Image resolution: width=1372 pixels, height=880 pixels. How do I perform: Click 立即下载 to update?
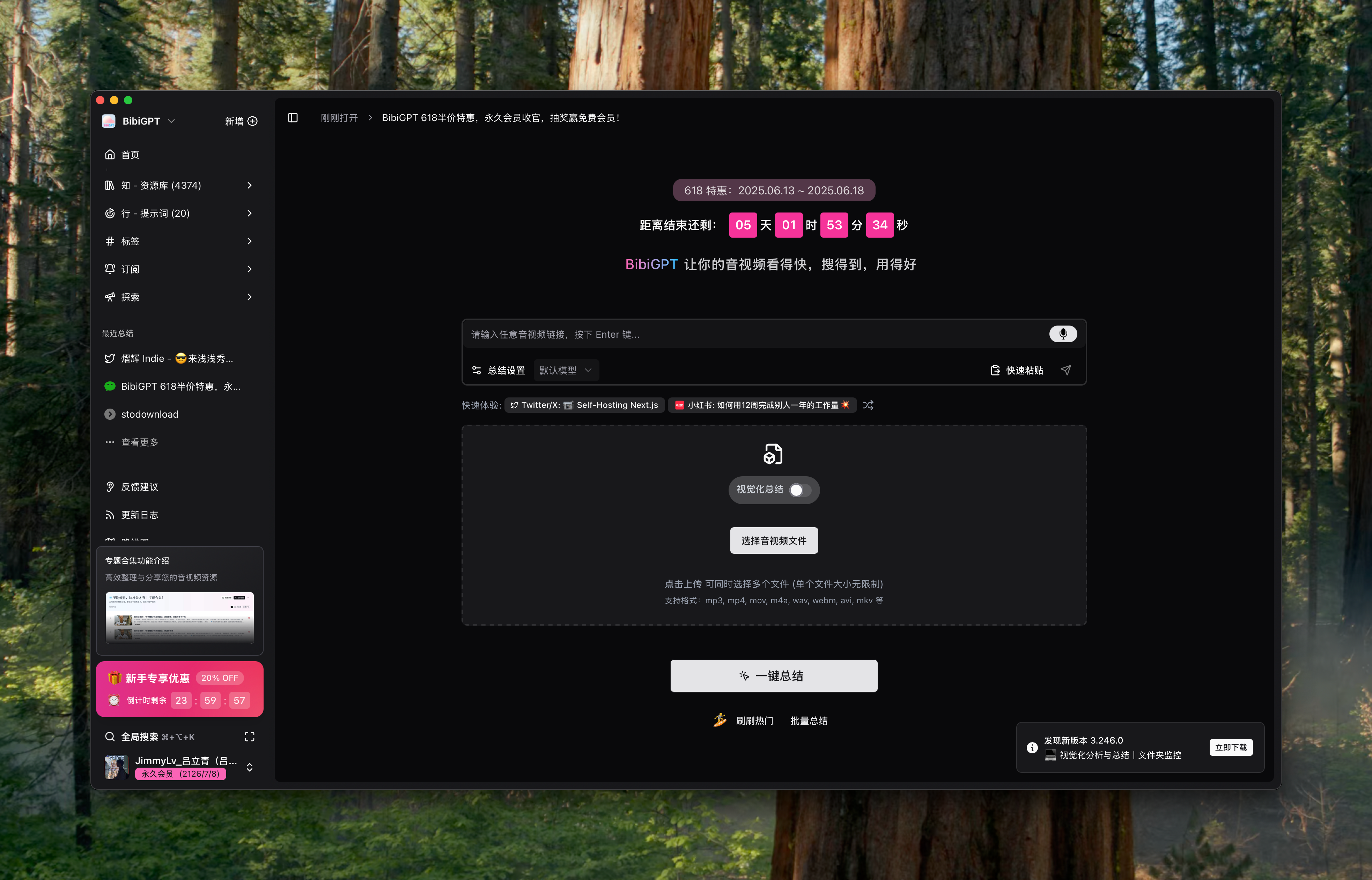pos(1231,747)
